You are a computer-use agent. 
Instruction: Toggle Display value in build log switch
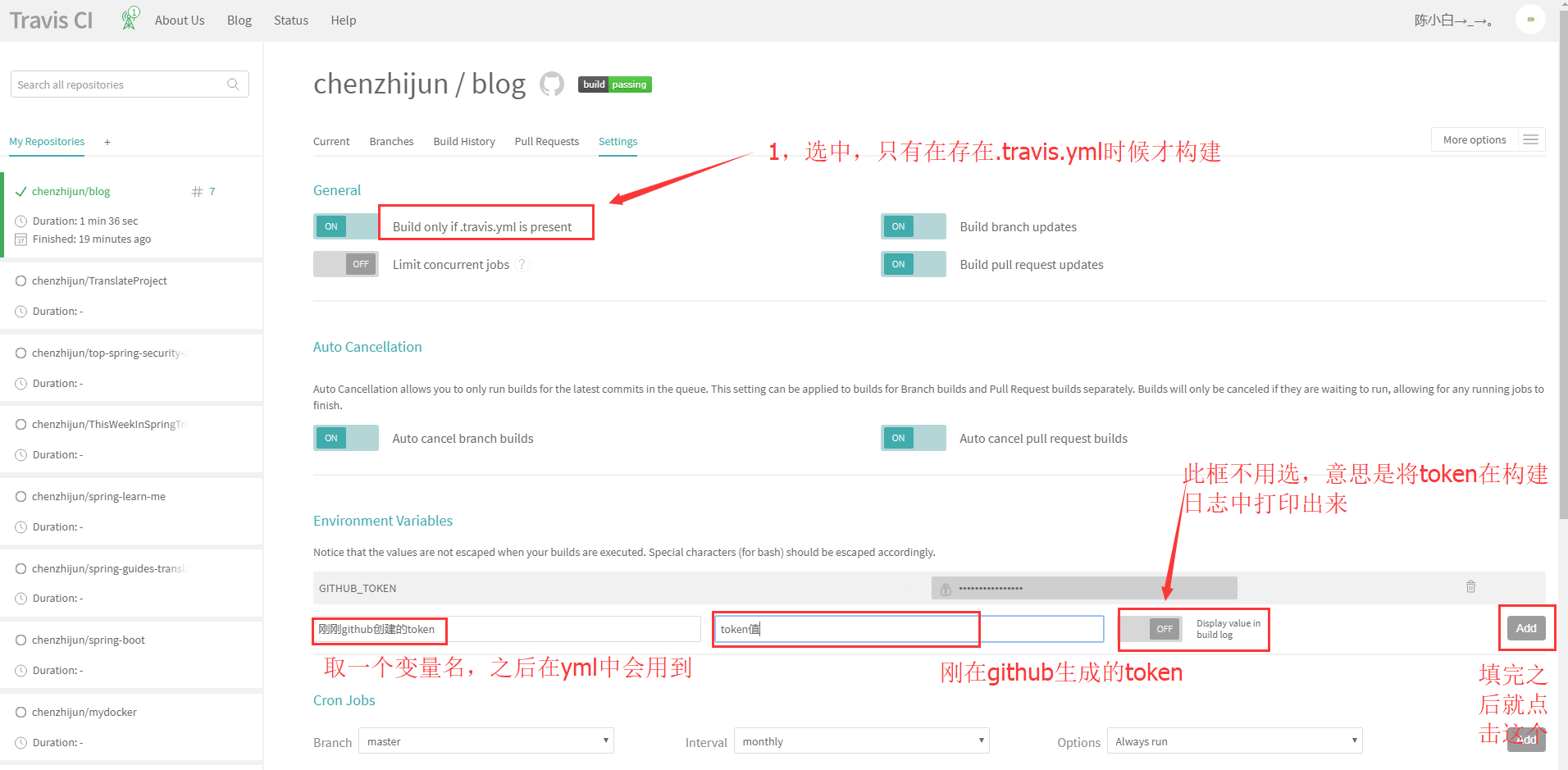pos(1151,629)
